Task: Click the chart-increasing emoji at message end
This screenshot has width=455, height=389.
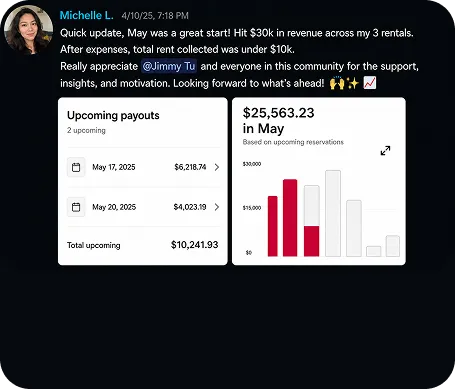Action: 370,83
